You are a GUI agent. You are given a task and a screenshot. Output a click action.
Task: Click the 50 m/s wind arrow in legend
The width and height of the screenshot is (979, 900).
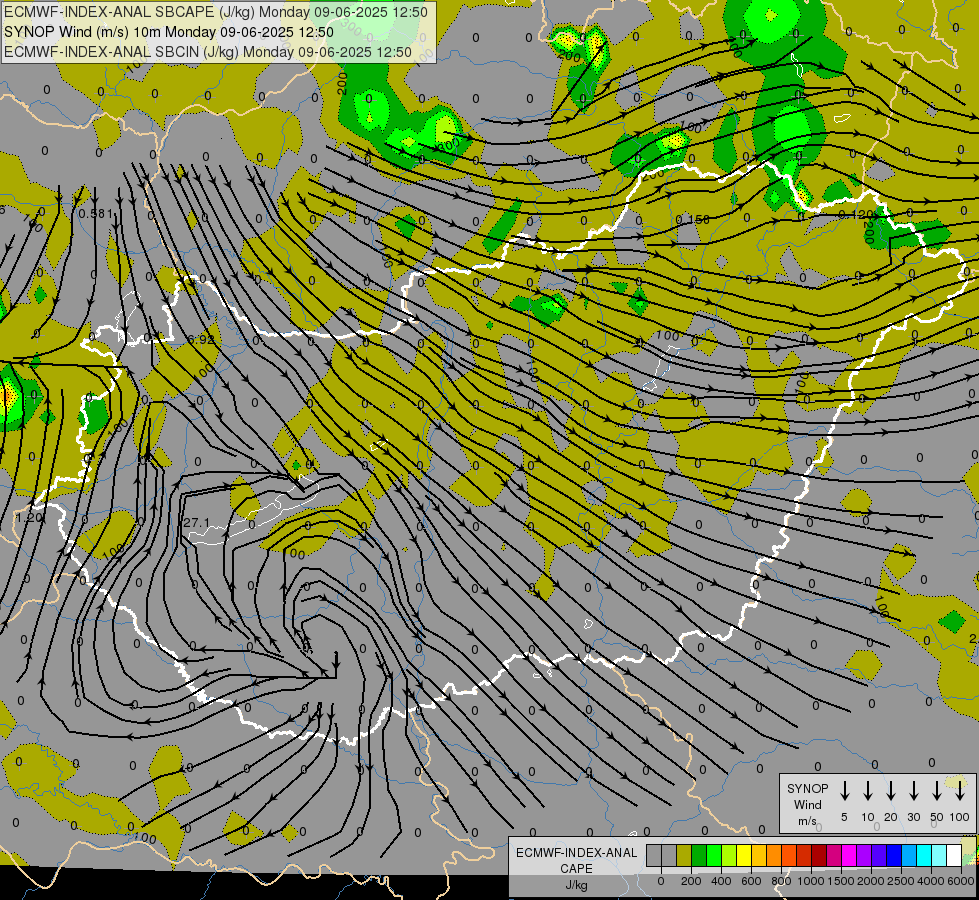pyautogui.click(x=937, y=790)
